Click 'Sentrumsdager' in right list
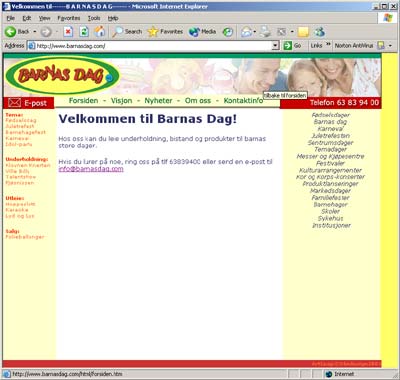 pos(330,143)
